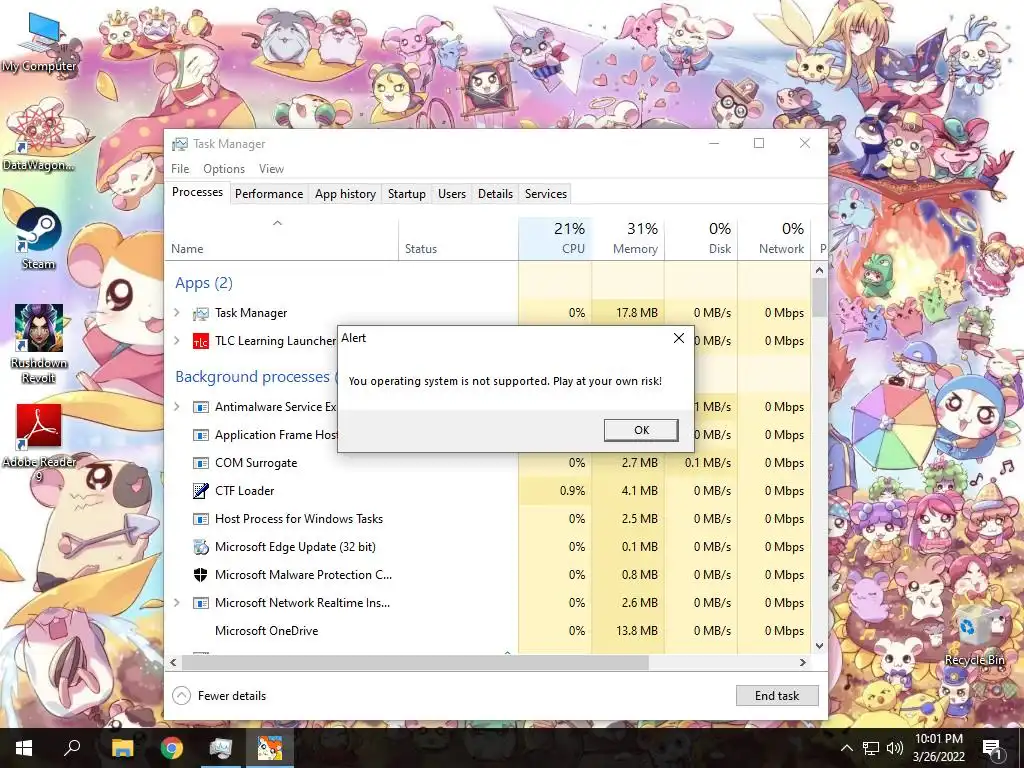Click the Task Manager process icon
This screenshot has width=1024, height=768.
[x=200, y=313]
